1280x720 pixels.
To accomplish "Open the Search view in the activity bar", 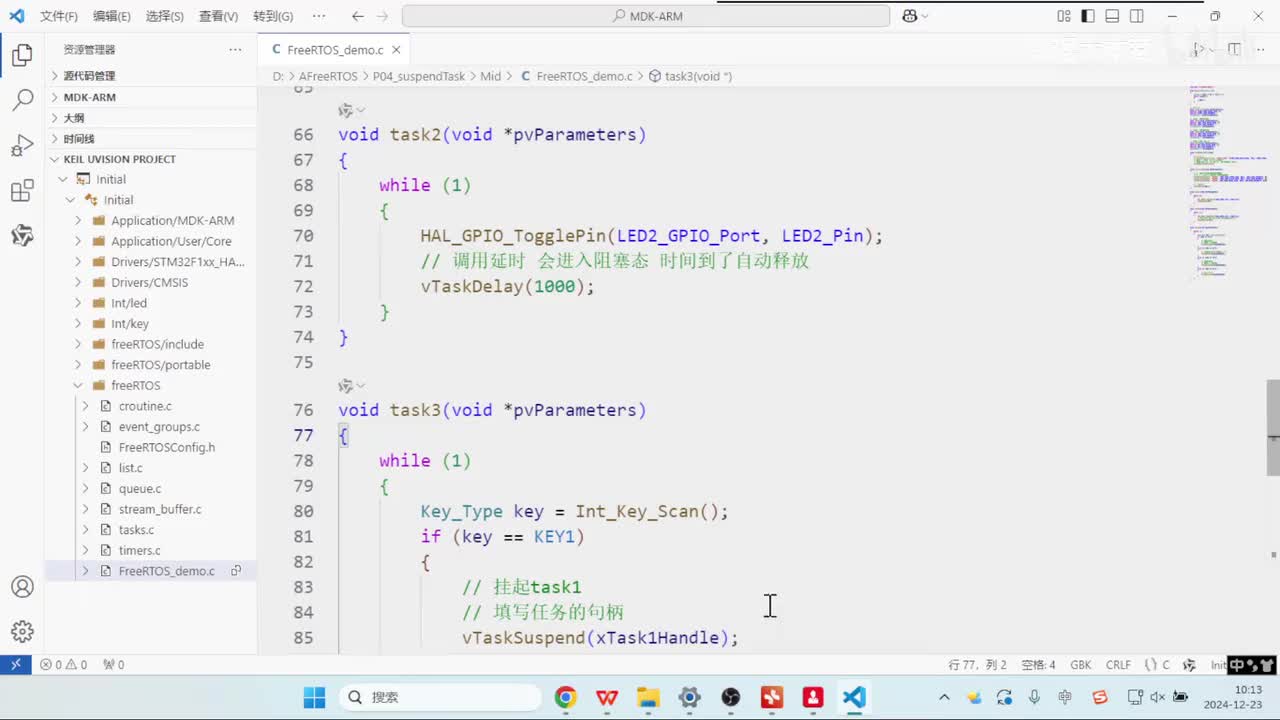I will pos(22,100).
